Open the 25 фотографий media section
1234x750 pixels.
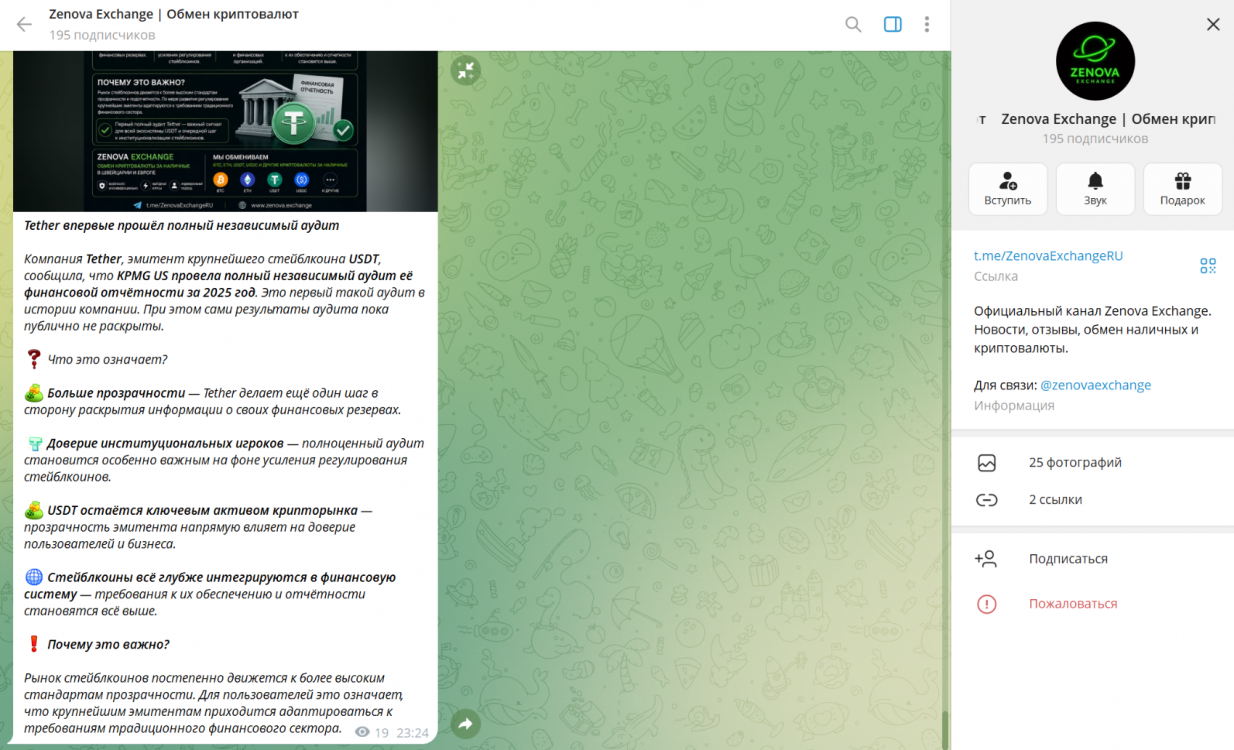[x=1092, y=463]
